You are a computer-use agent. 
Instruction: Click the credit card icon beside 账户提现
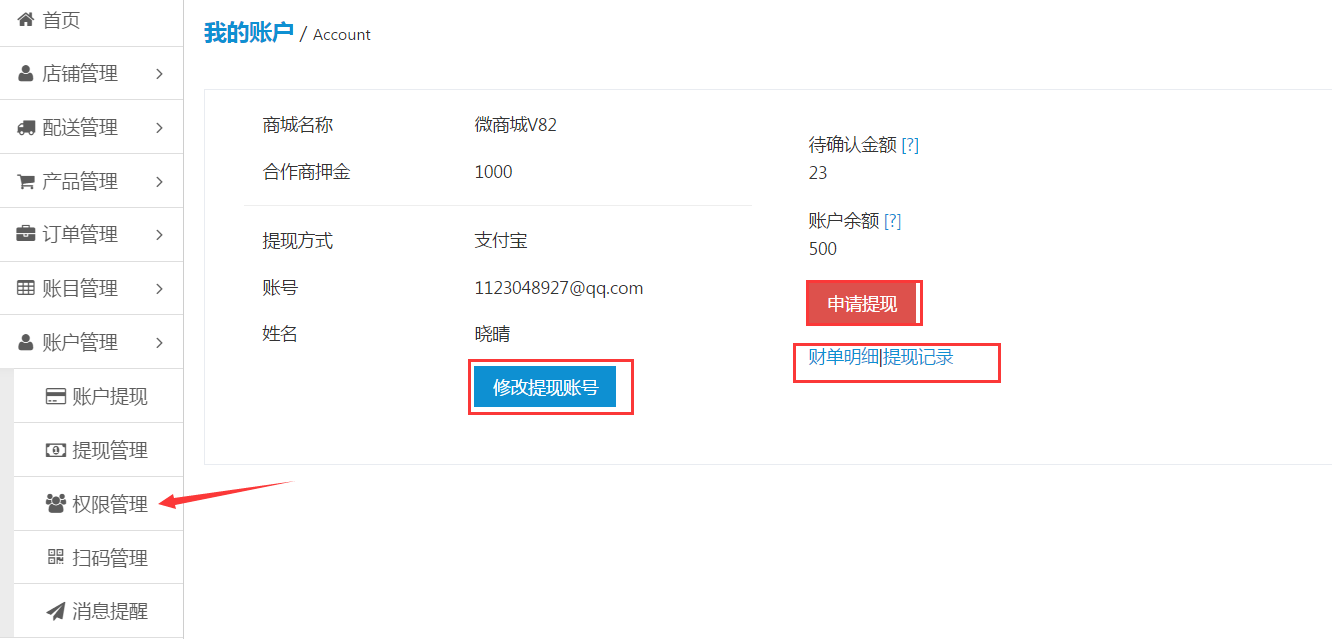point(56,396)
